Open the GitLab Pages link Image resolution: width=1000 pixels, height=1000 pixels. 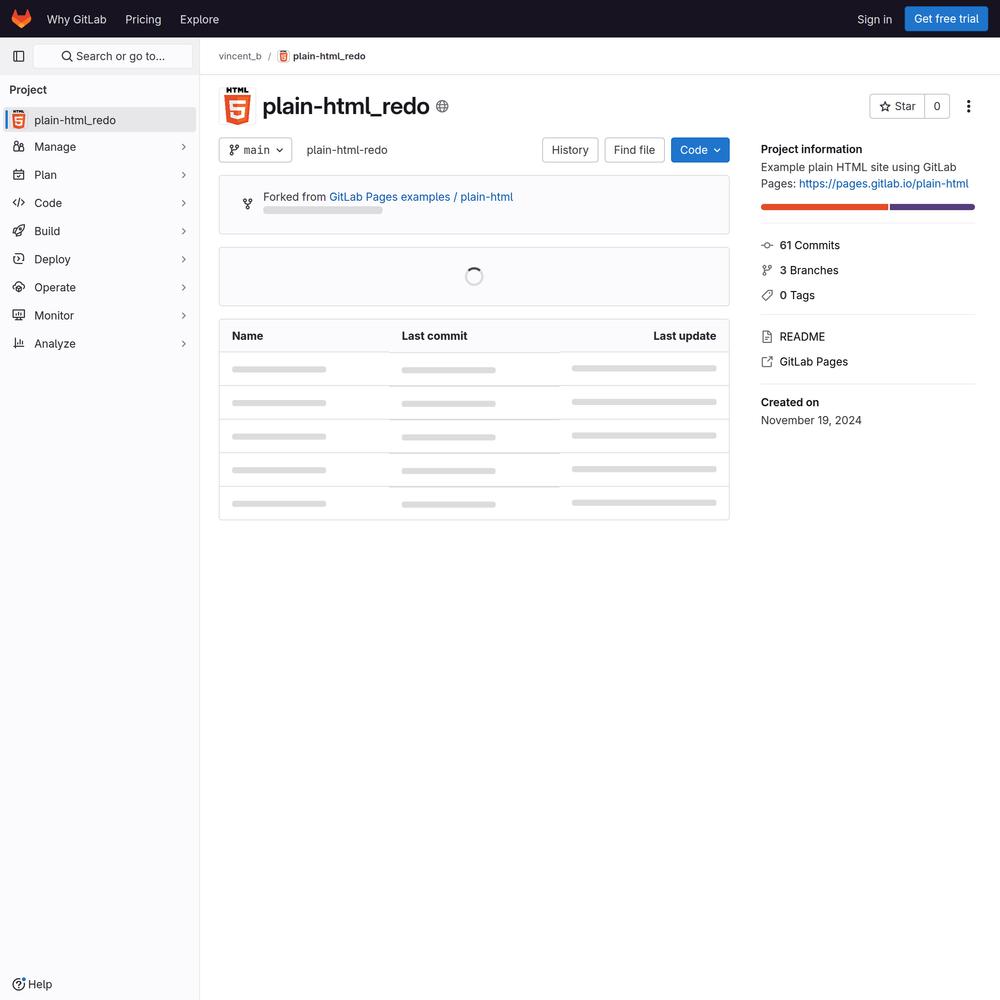[x=813, y=362]
